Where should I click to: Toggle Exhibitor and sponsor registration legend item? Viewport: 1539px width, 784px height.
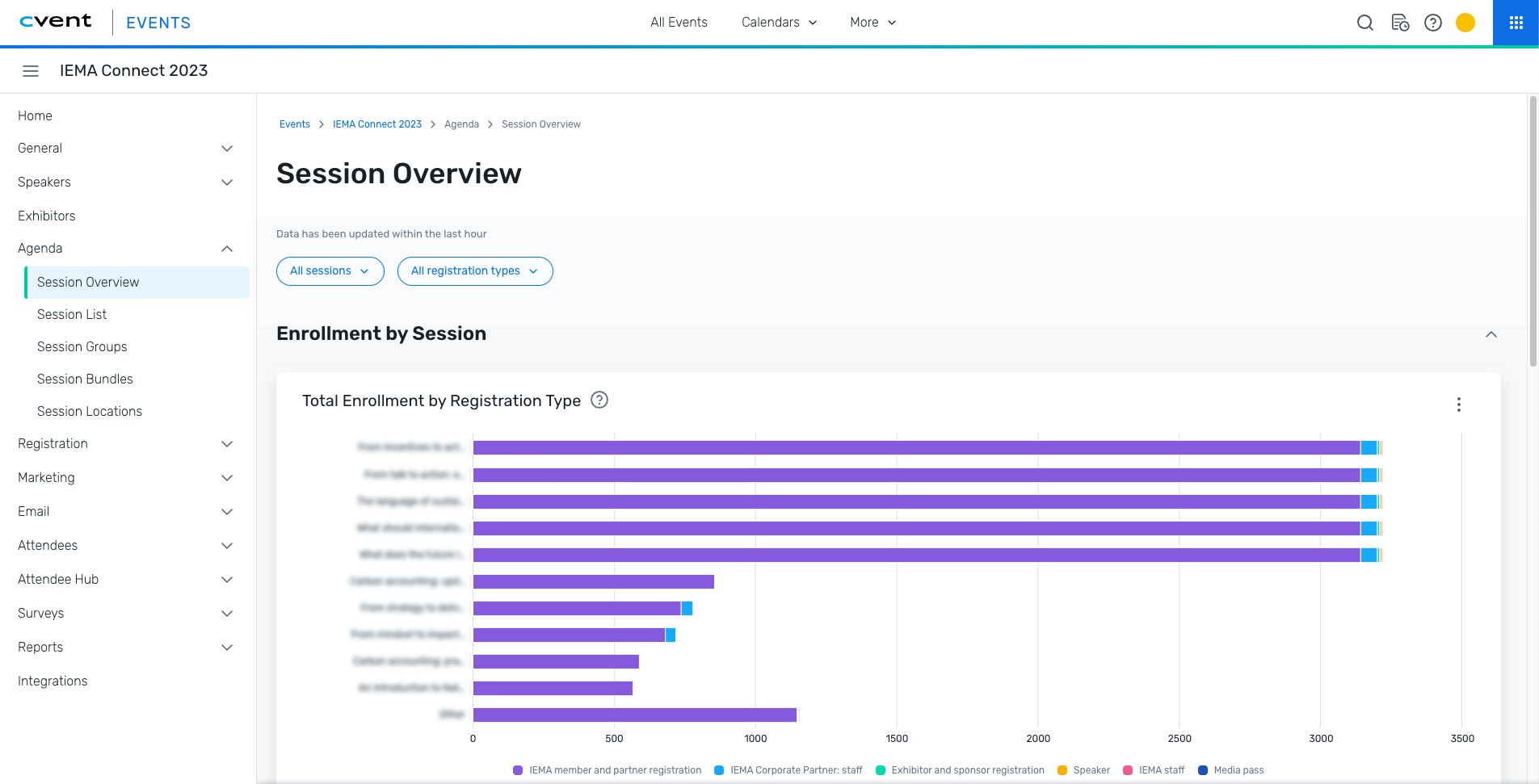(961, 770)
